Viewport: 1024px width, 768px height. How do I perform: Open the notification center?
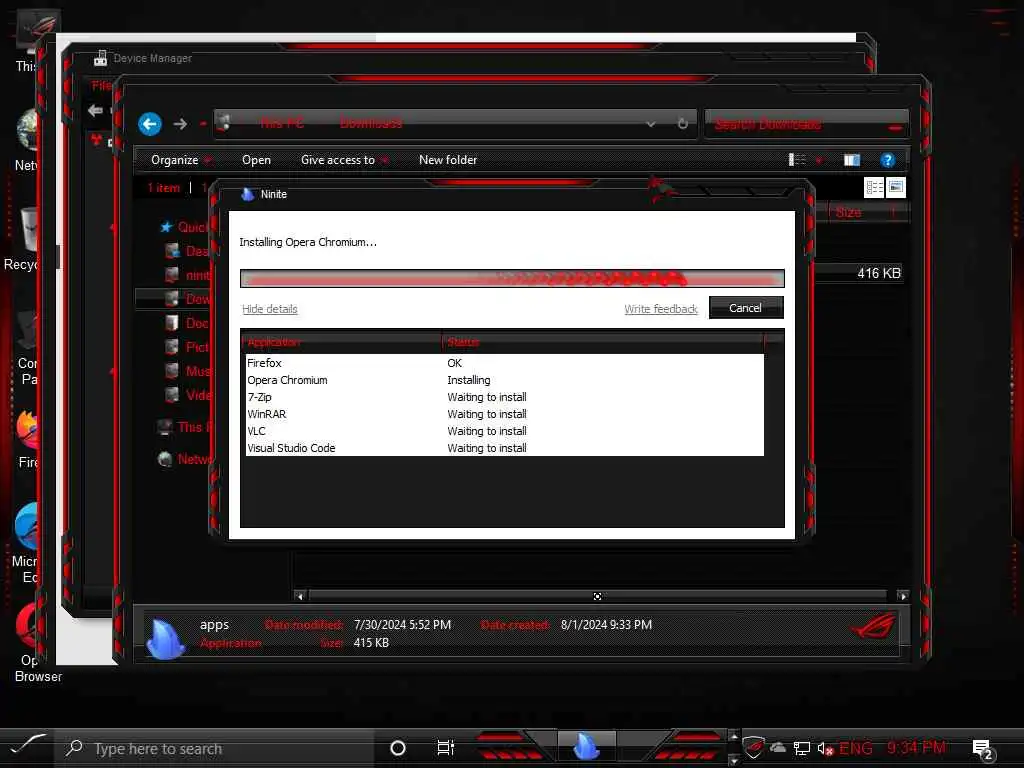coord(983,749)
